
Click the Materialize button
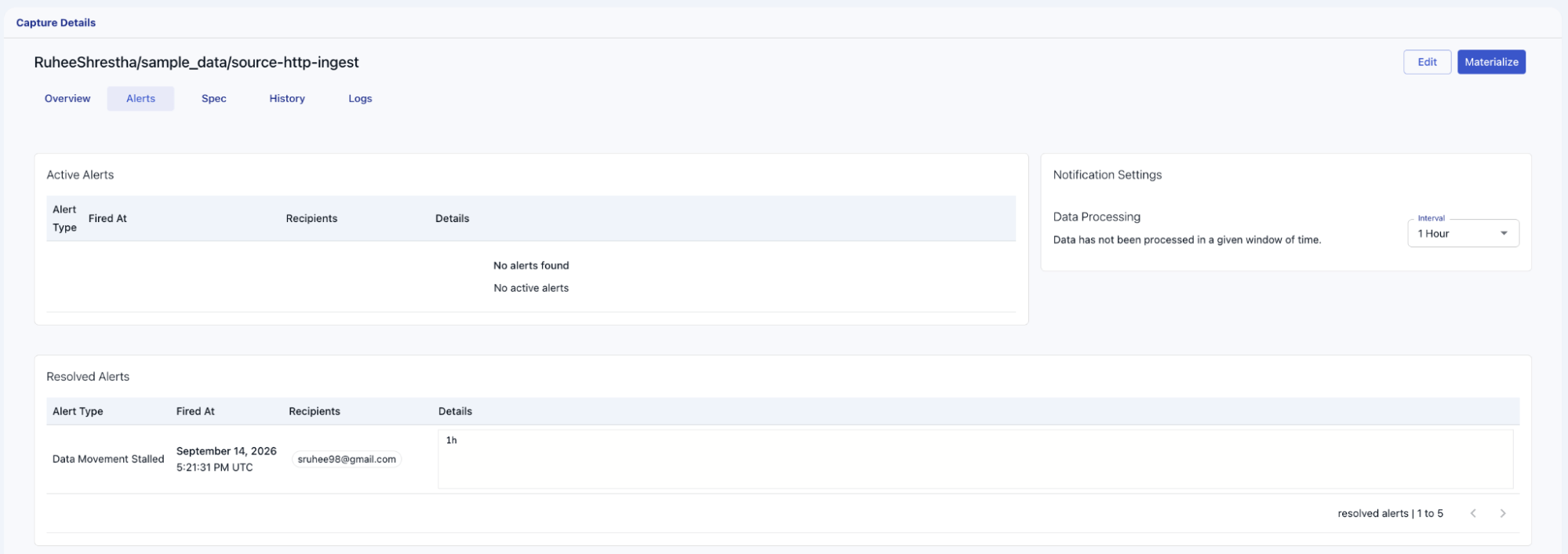point(1491,62)
